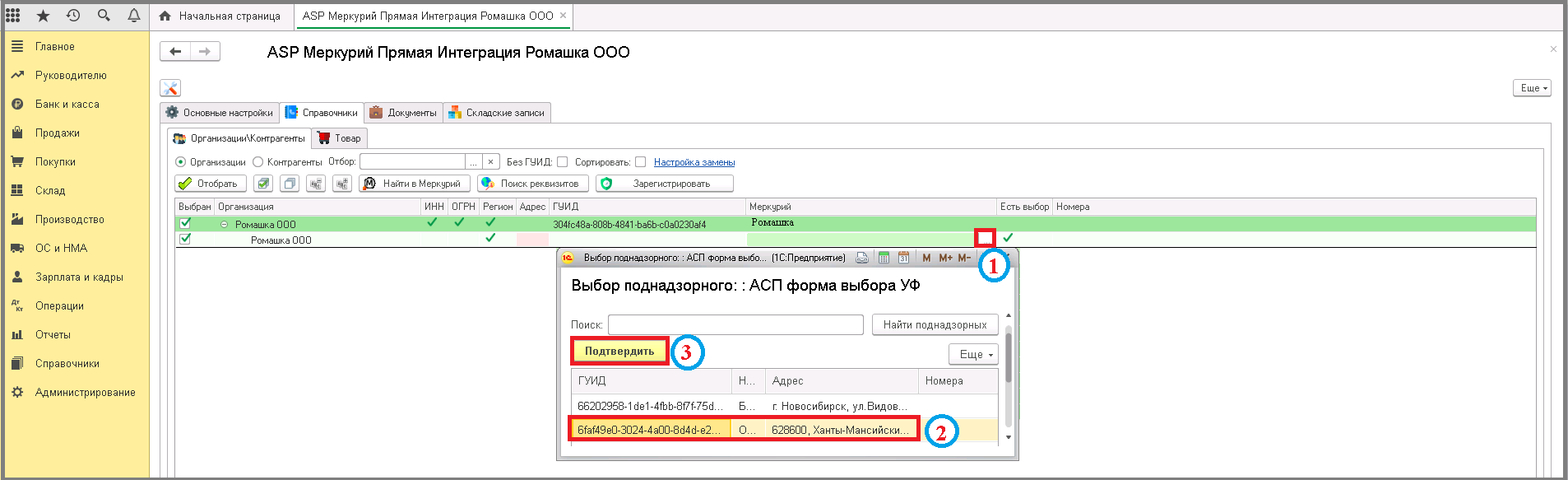This screenshot has width=1568, height=480.
Task: Toggle Выбран checkbox for child Ромашка ООО row
Action: point(185,239)
